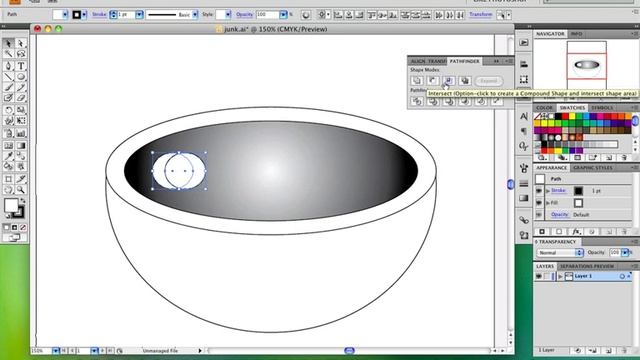This screenshot has height=360, width=640.
Task: Switch to the Pathfinder tab
Action: [x=464, y=61]
